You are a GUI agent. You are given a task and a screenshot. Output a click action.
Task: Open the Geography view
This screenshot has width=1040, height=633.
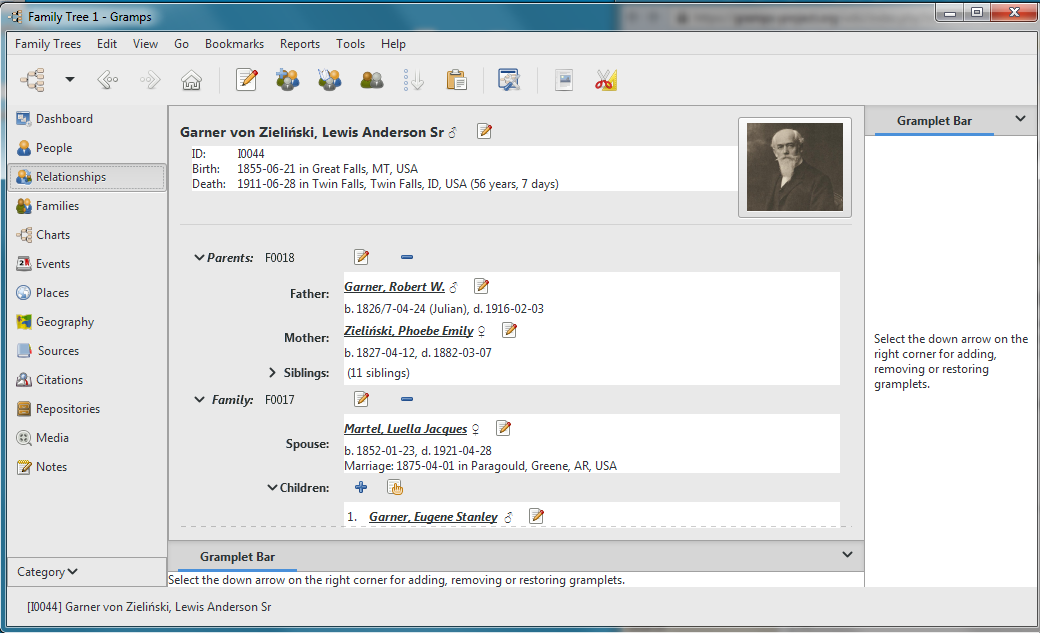(x=87, y=322)
